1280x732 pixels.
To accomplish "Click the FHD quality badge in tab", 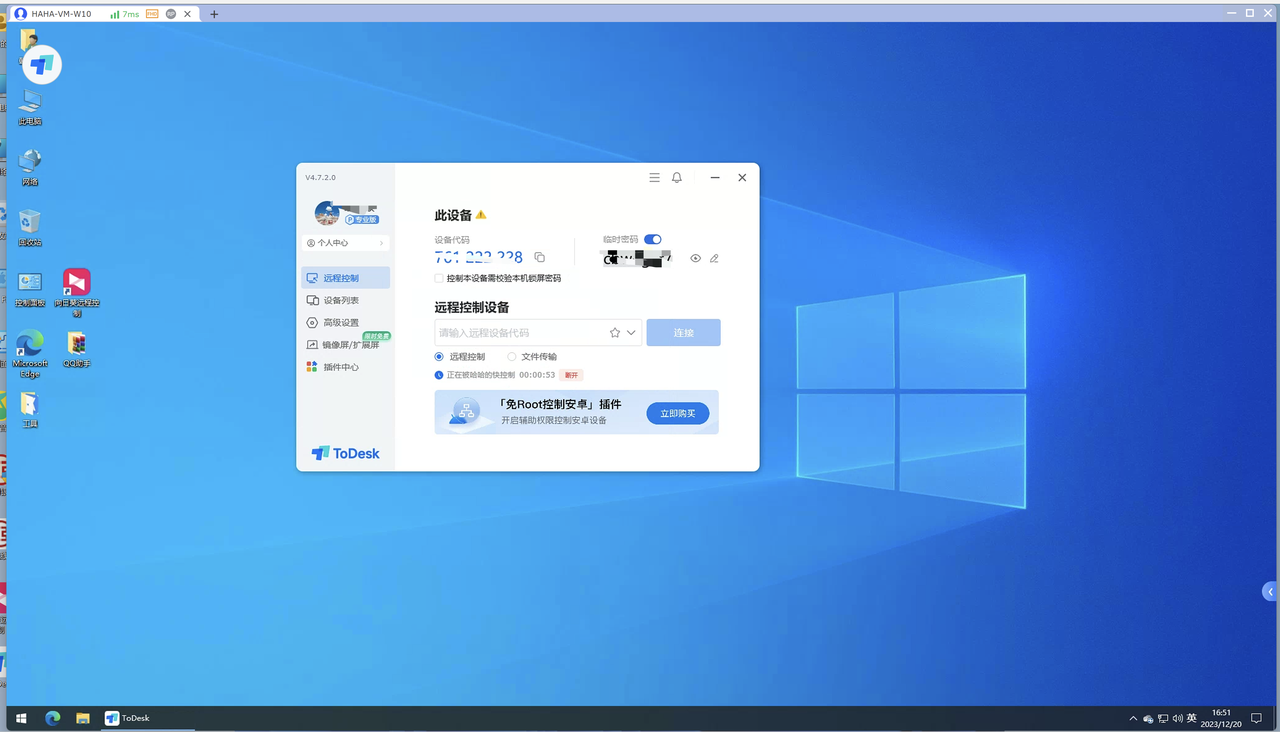I will tap(152, 14).
